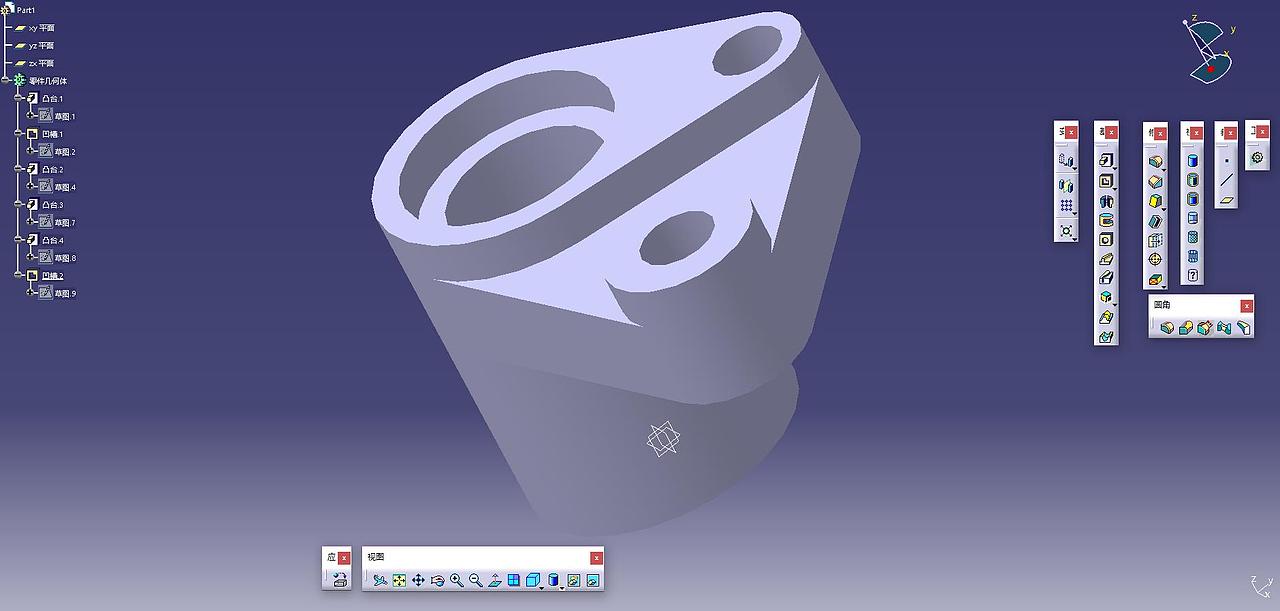Click Swap Visible Space icon
Image resolution: width=1280 pixels, height=611 pixels.
pyautogui.click(x=593, y=580)
